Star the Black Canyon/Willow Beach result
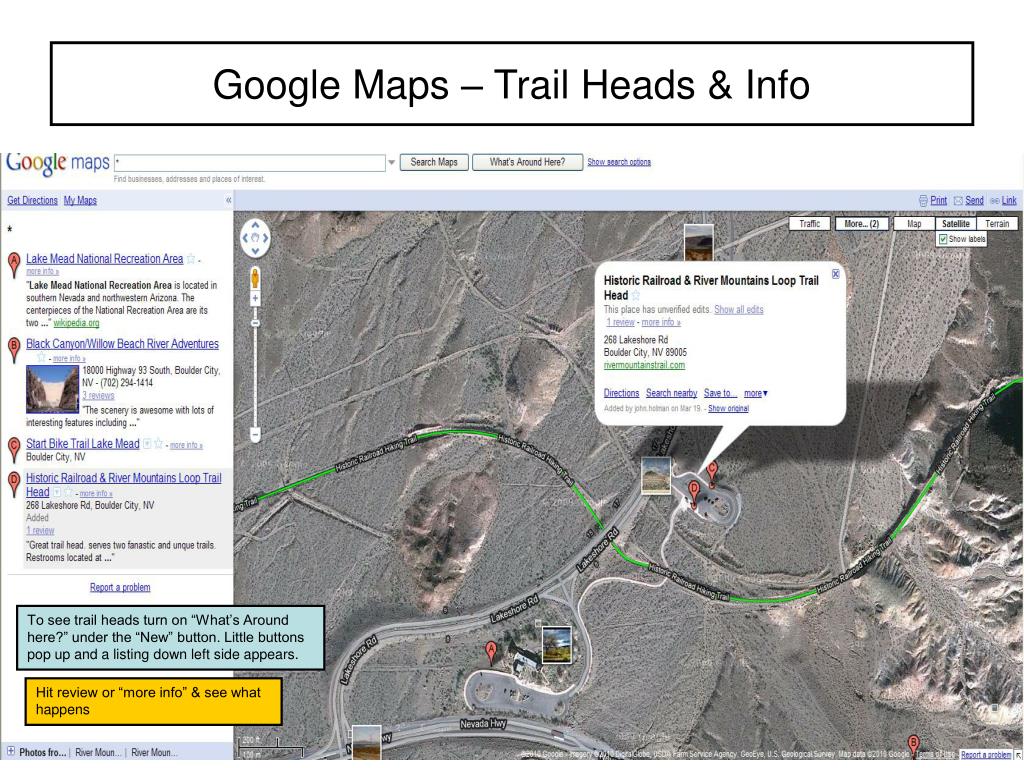Viewport: 1024px width, 768px height. [x=42, y=357]
